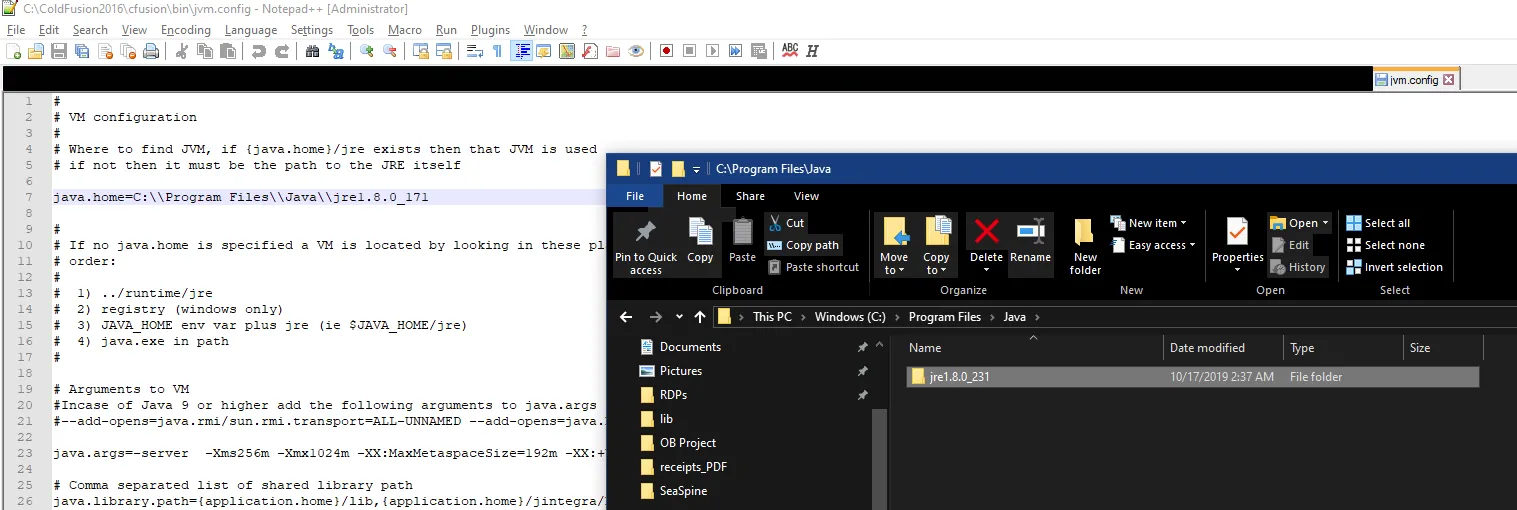Screen dimensions: 1517x510
Task: Click the Stop Recording macro icon
Action: (x=689, y=51)
